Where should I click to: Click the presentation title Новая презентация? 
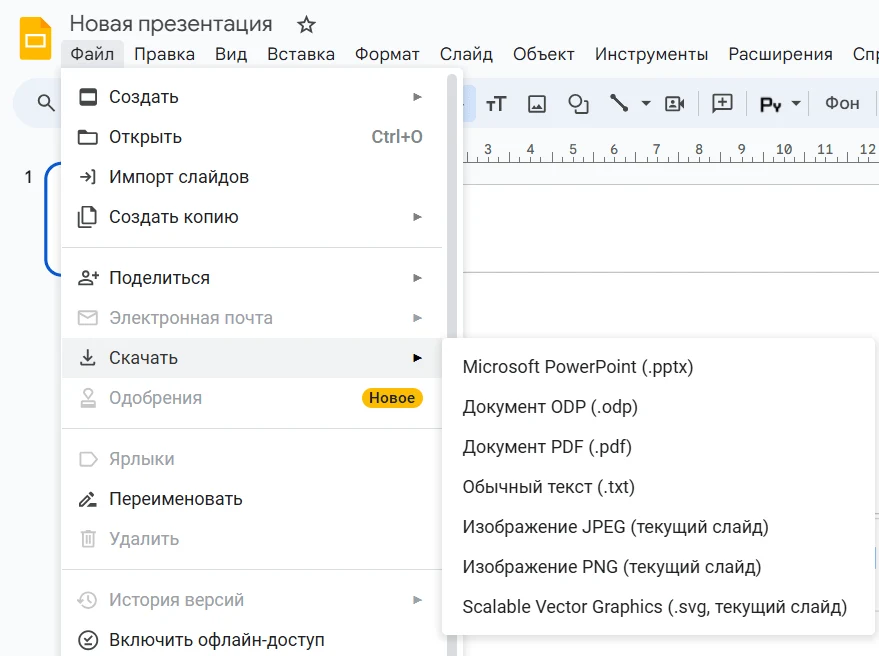(x=171, y=24)
